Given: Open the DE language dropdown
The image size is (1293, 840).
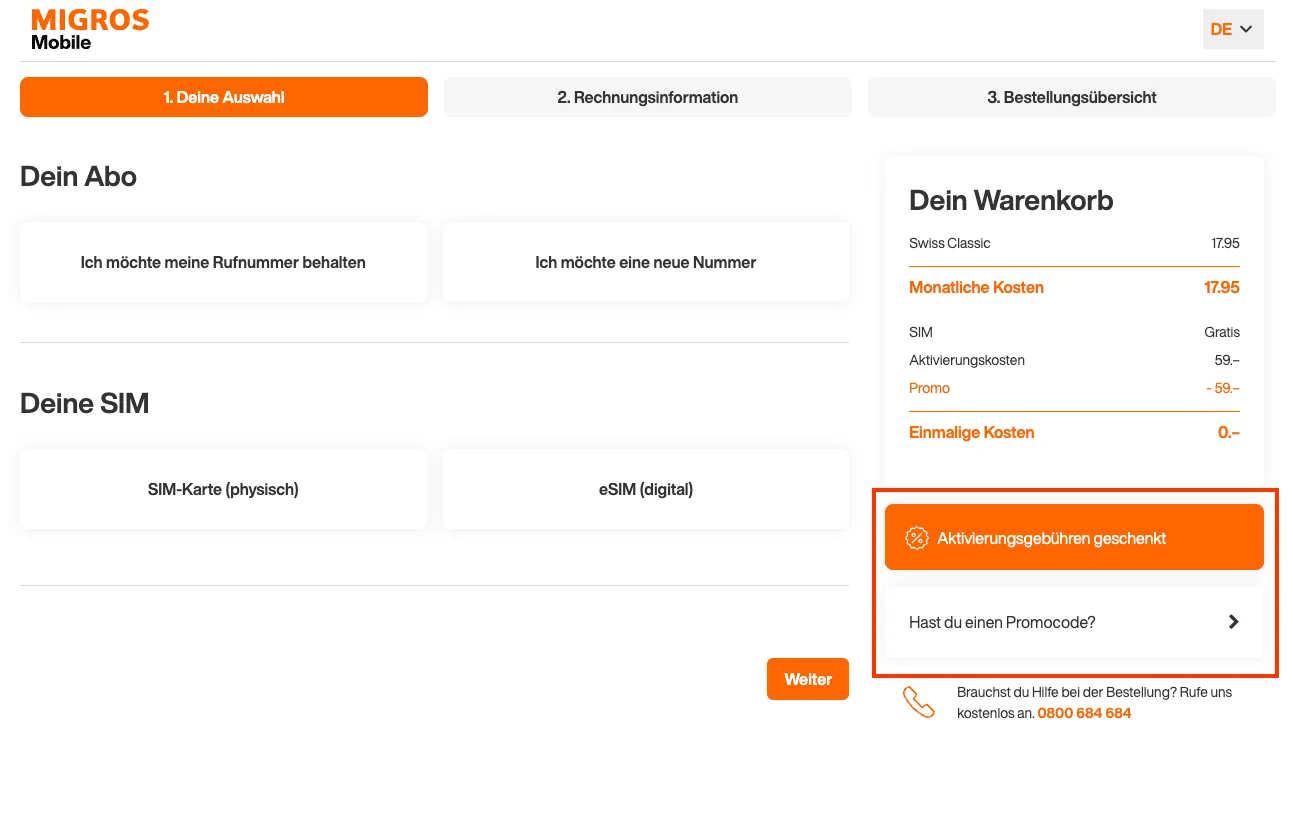Looking at the screenshot, I should pos(1233,30).
